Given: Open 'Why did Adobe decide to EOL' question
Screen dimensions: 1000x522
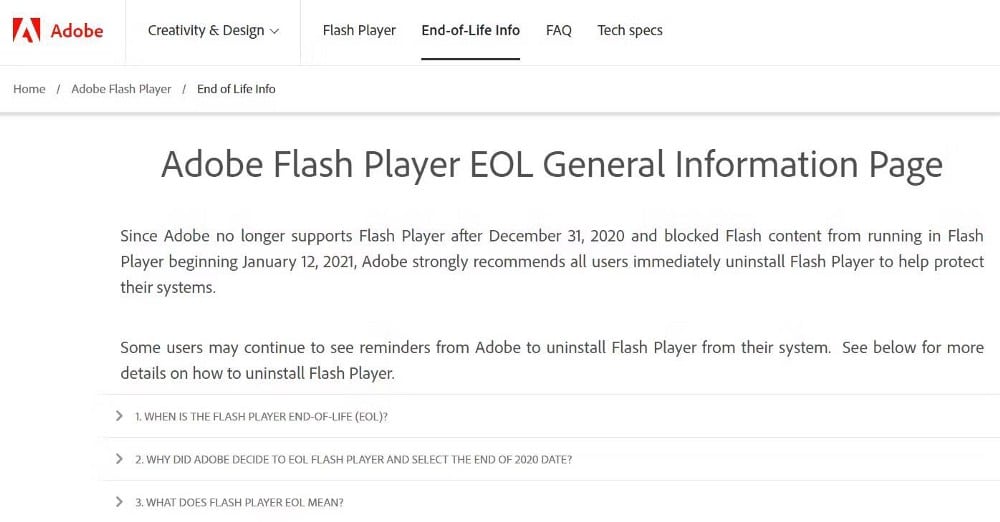Looking at the screenshot, I should point(353,459).
